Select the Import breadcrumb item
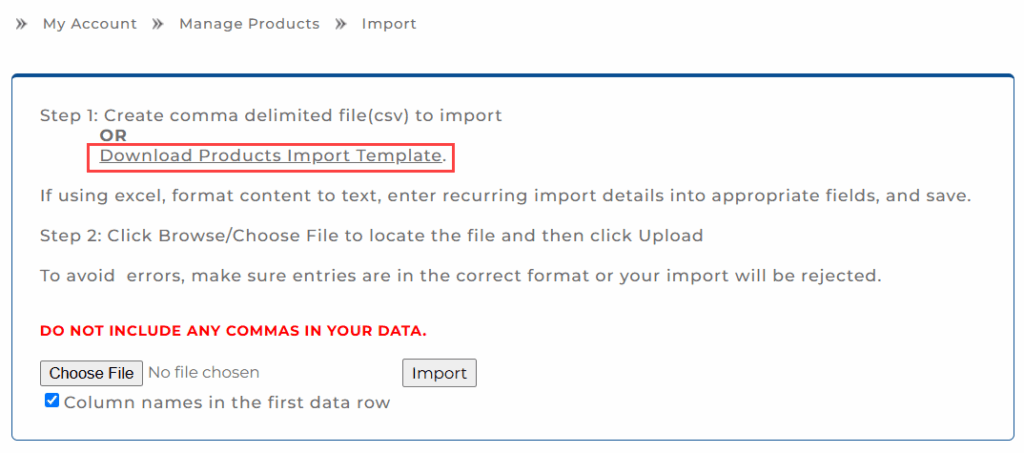Viewport: 1024px width, 453px height. pos(389,24)
